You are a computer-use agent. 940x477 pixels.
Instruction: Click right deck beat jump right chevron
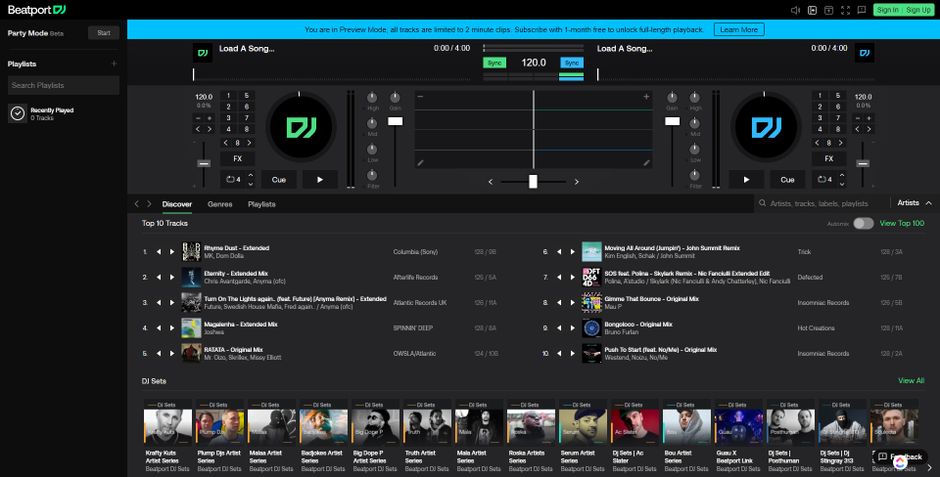click(x=840, y=143)
